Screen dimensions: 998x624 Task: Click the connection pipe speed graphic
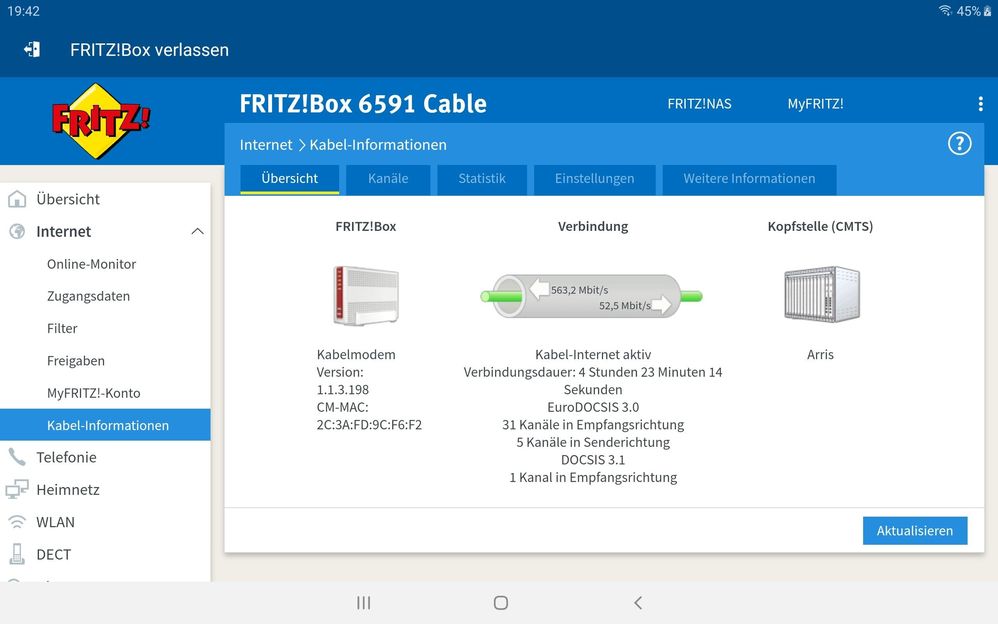coord(591,296)
